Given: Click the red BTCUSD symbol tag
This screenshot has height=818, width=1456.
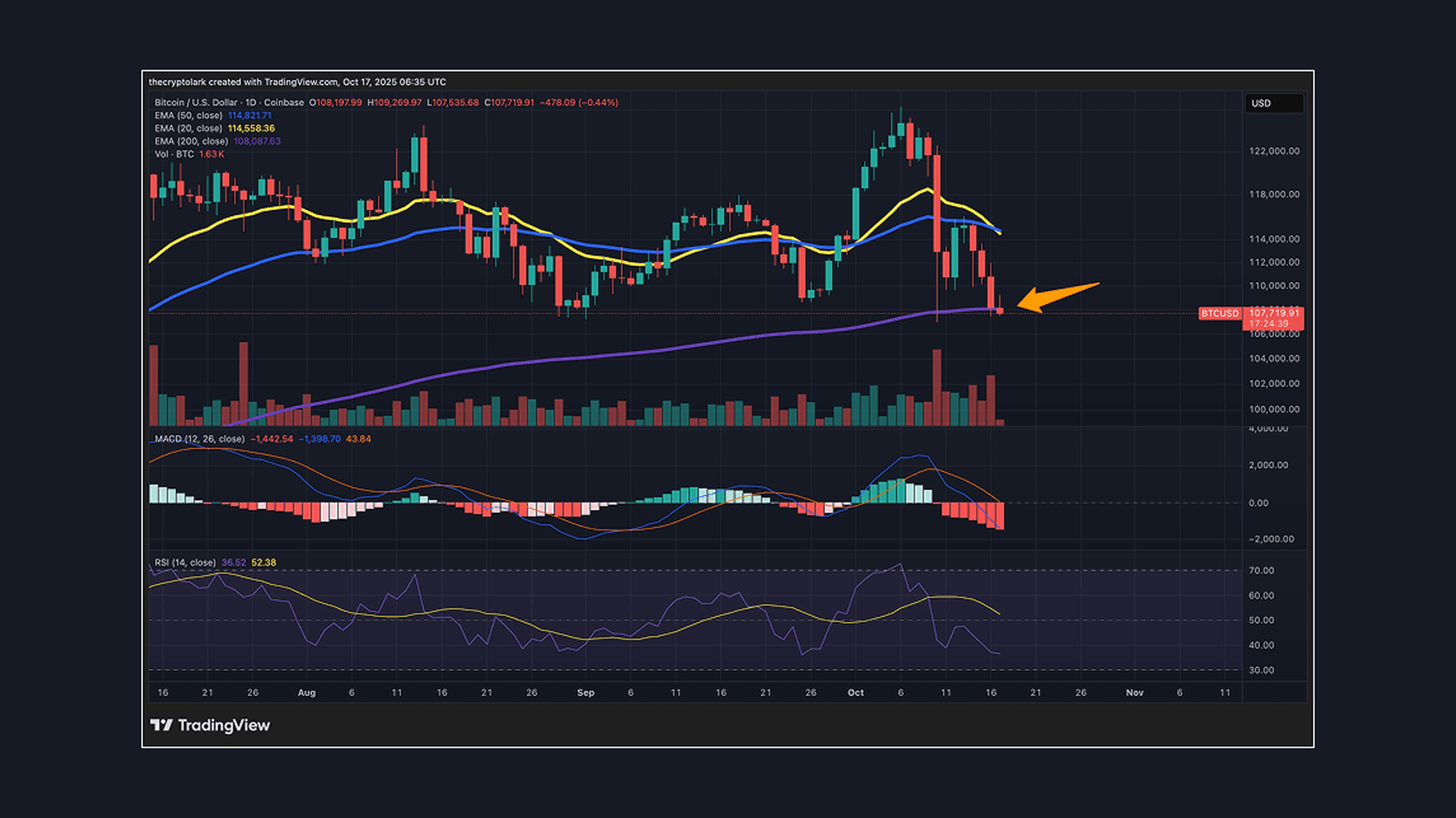Looking at the screenshot, I should (x=1219, y=313).
